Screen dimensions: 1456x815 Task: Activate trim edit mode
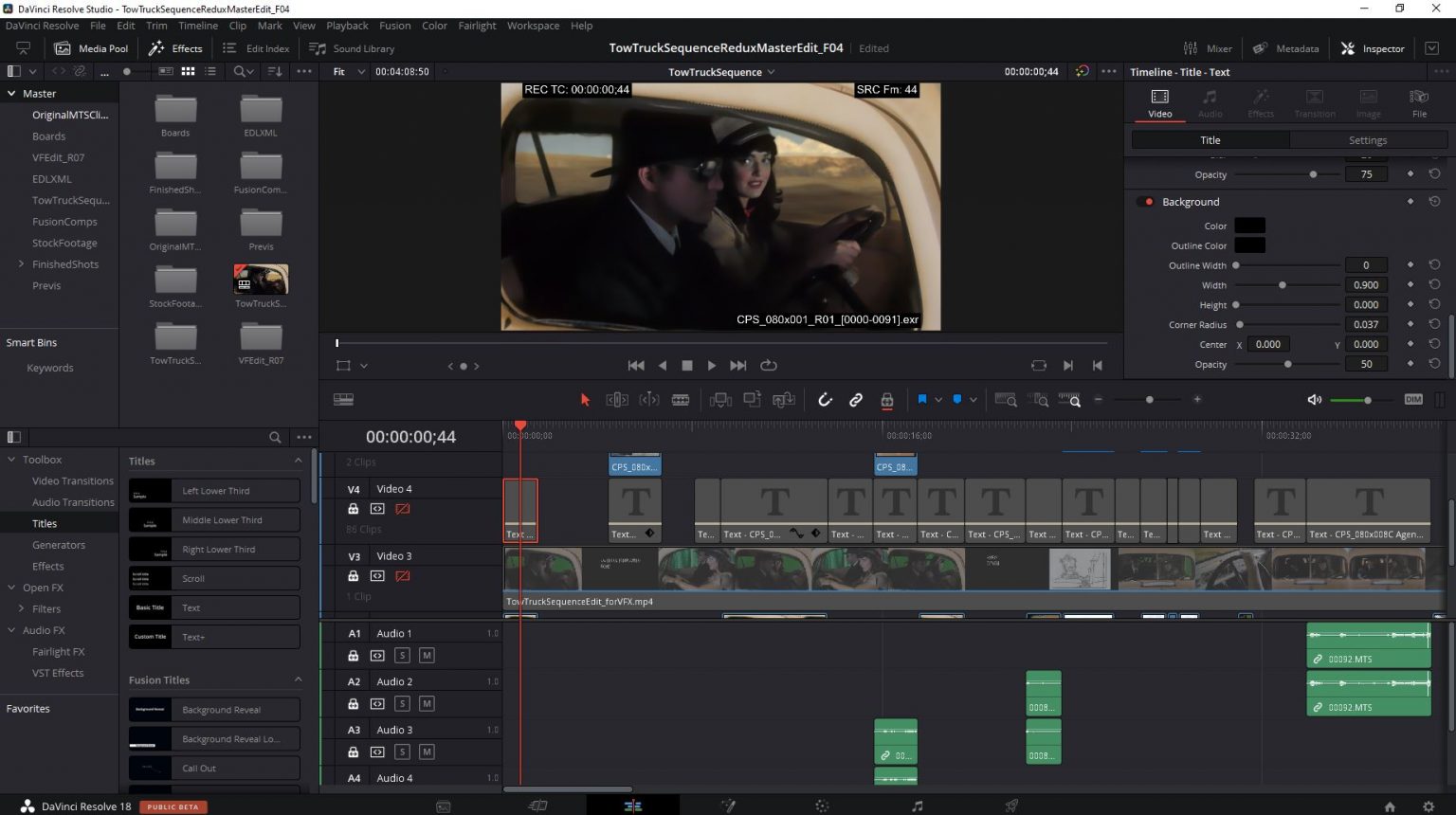(617, 399)
